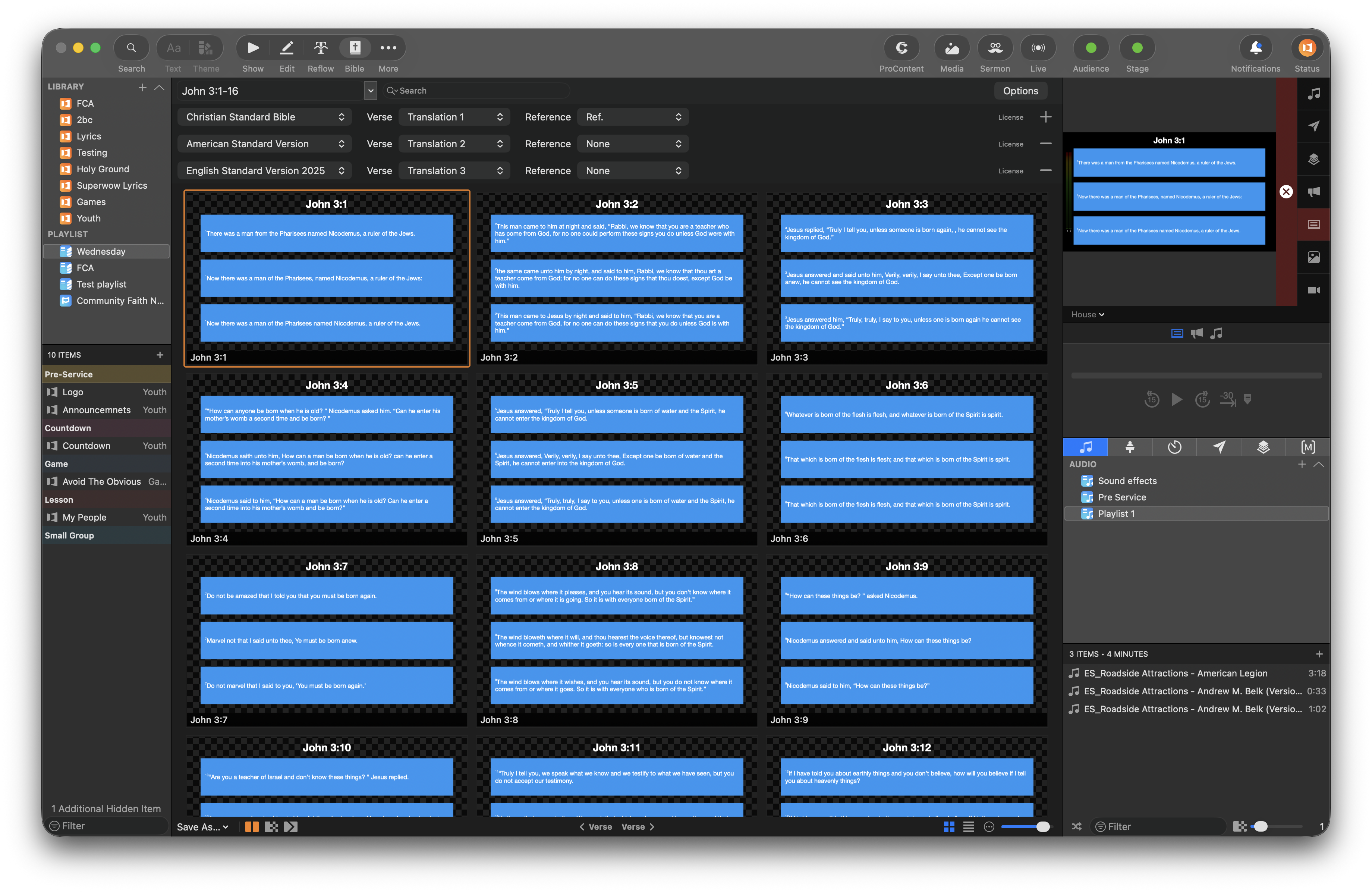
Task: Open the More options ellipsis
Action: (x=388, y=48)
